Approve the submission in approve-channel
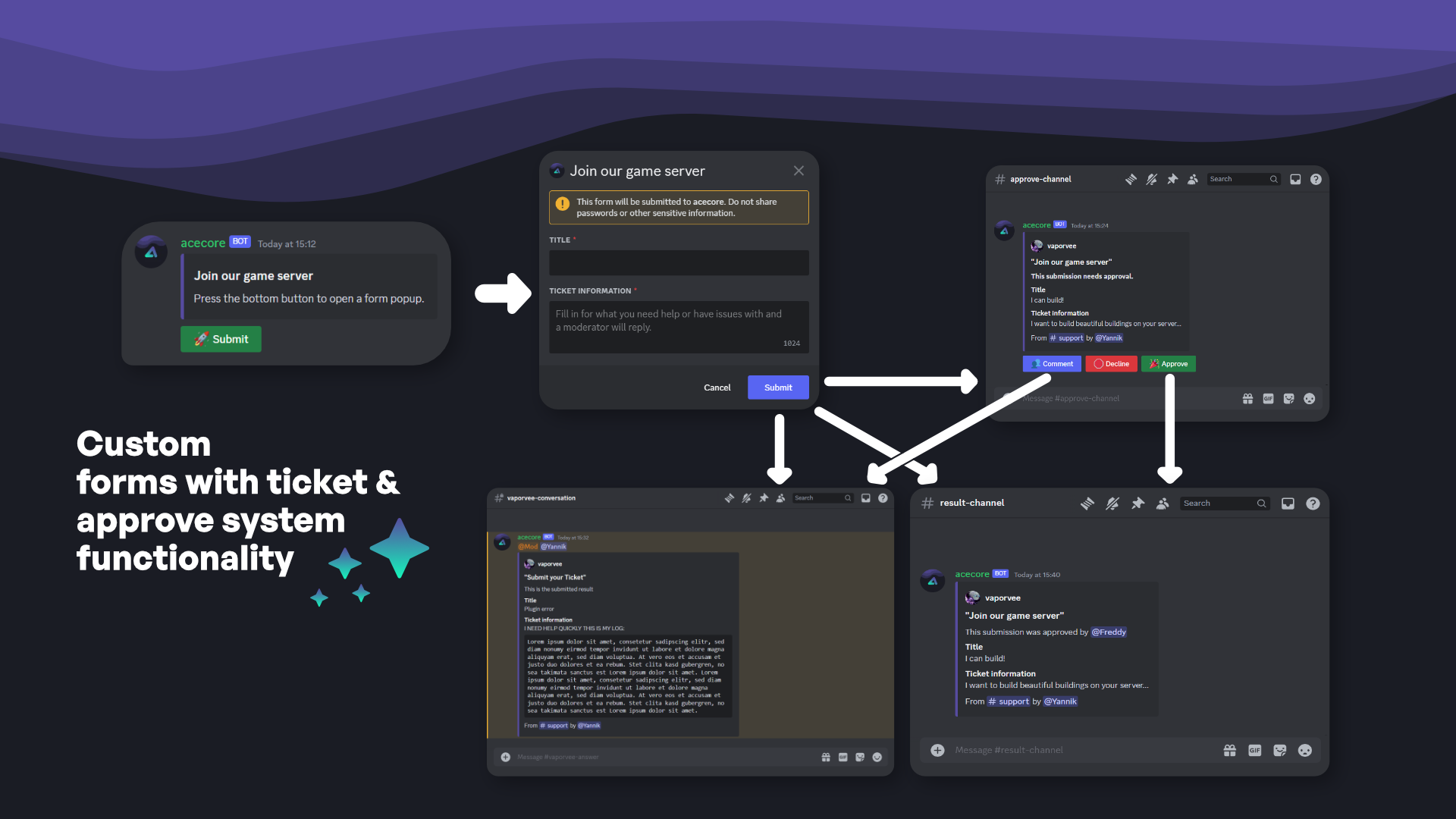Viewport: 1456px width, 819px height. click(x=1169, y=364)
